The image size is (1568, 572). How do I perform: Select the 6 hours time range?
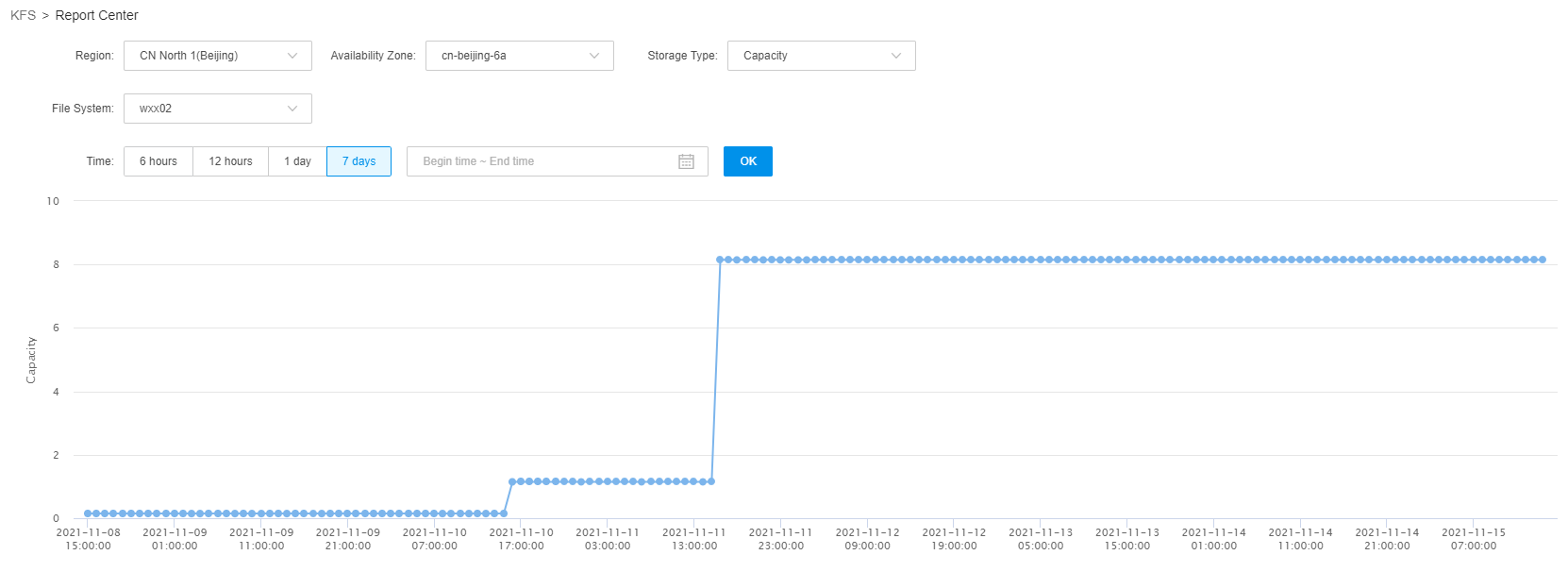click(158, 161)
